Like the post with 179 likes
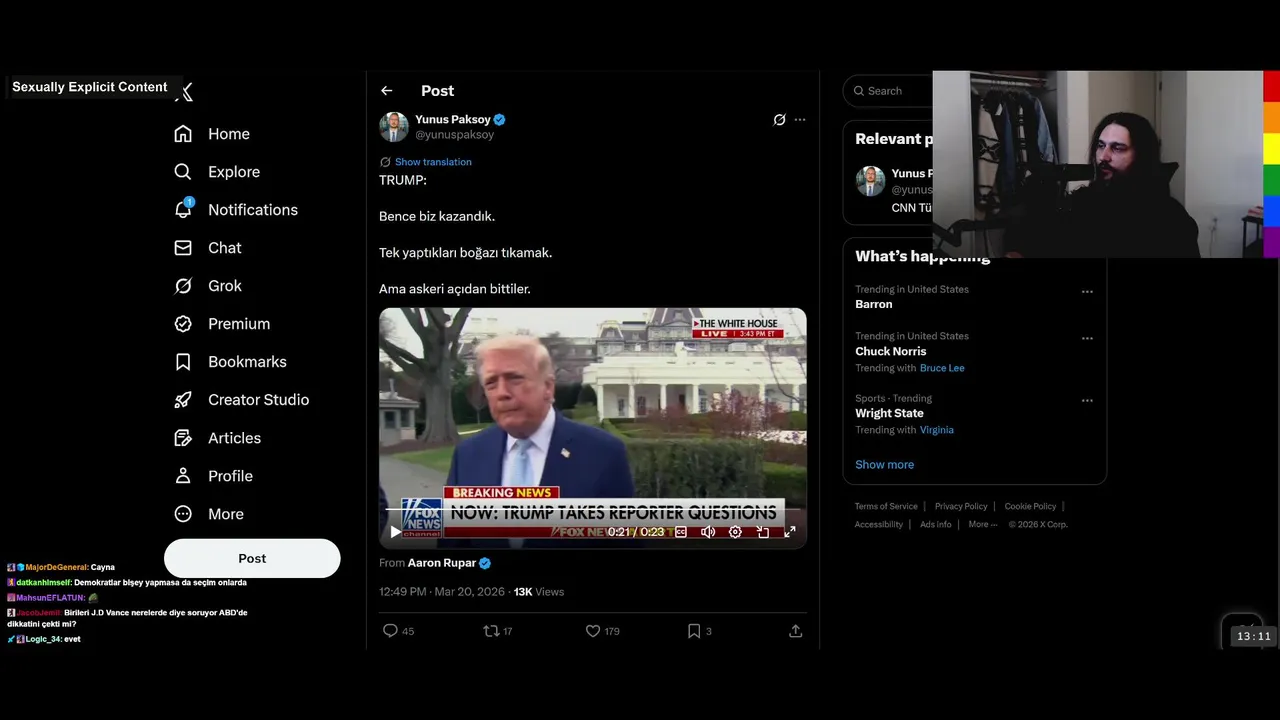1280x720 pixels. coord(593,631)
